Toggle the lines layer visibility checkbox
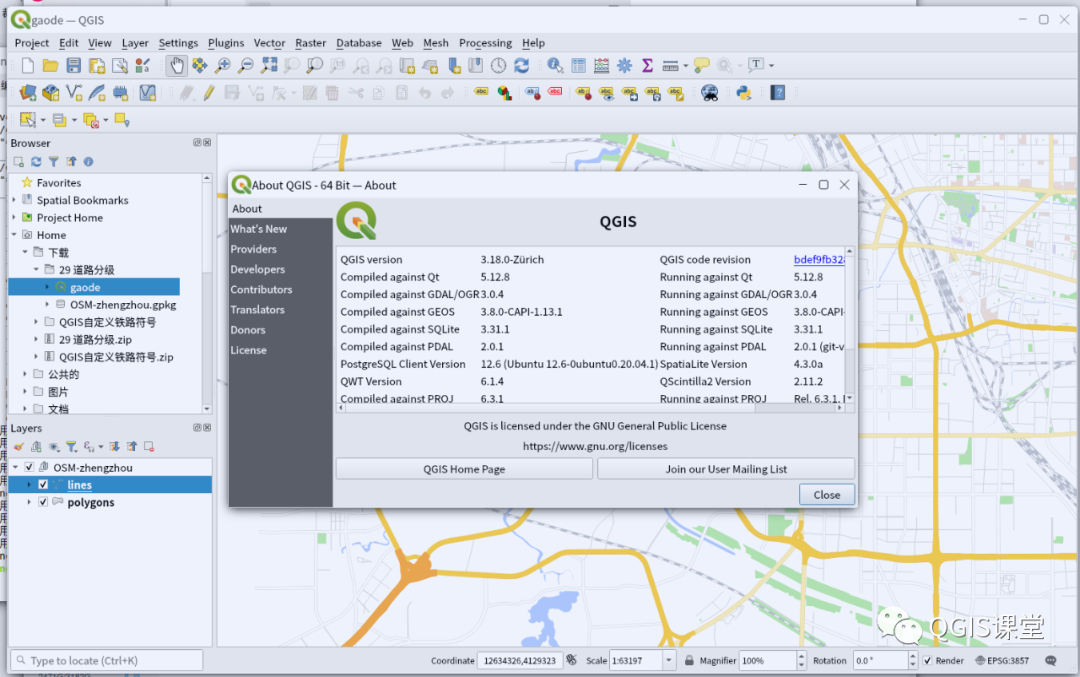The width and height of the screenshot is (1080, 677). pyautogui.click(x=43, y=484)
